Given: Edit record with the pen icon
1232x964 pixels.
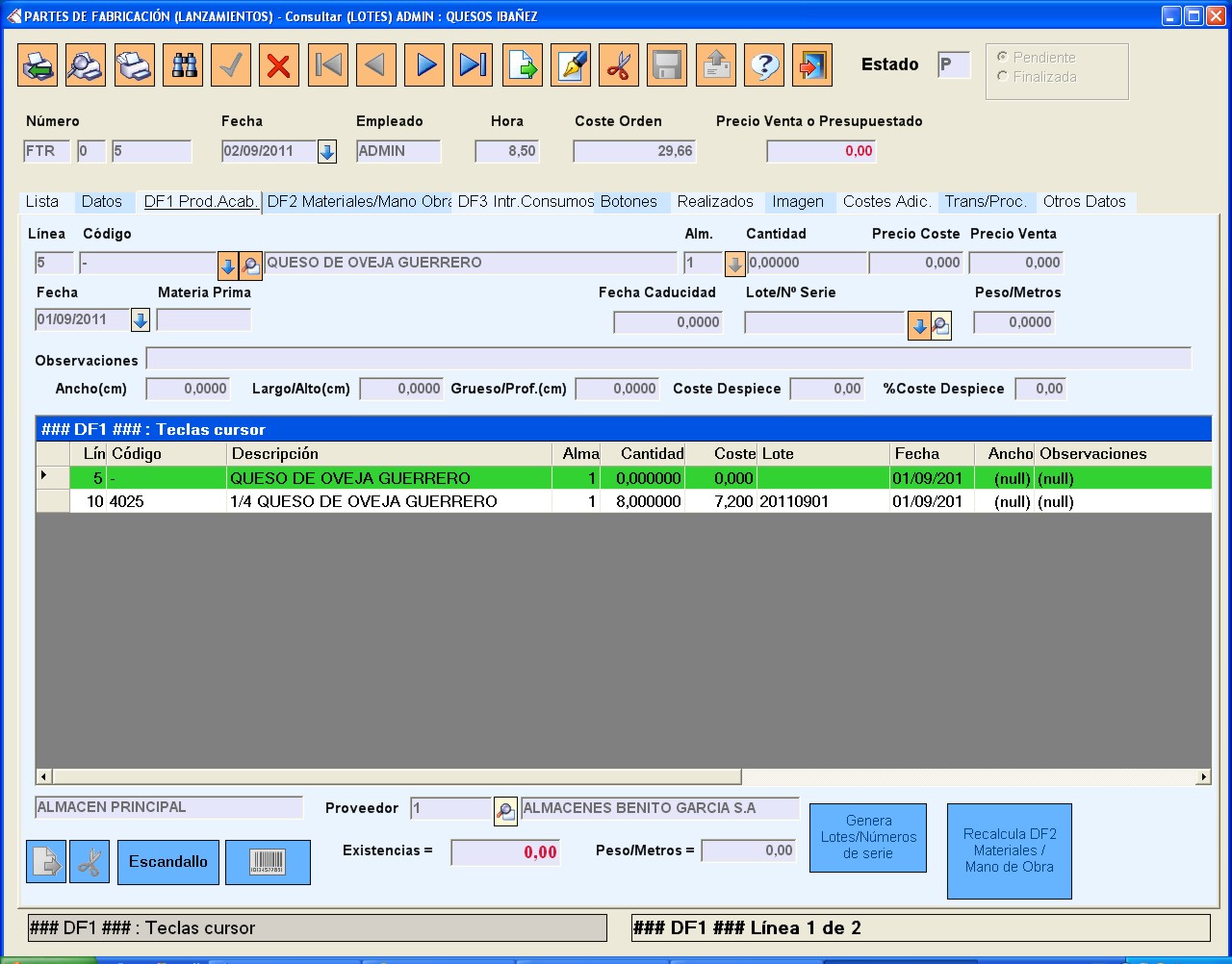Looking at the screenshot, I should pyautogui.click(x=571, y=65).
